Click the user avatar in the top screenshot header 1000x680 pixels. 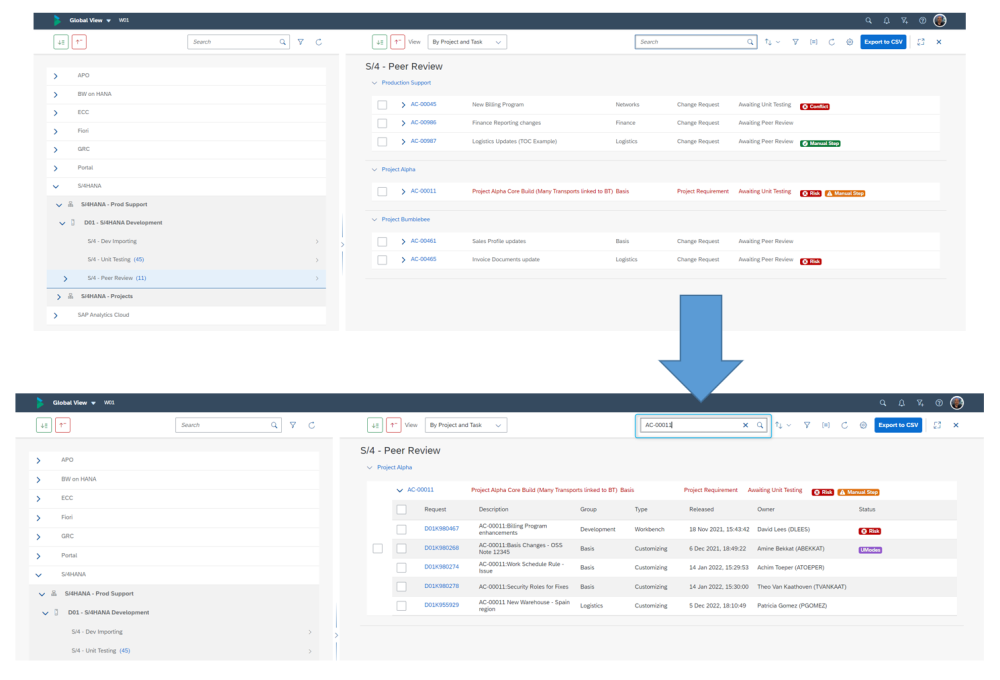940,20
